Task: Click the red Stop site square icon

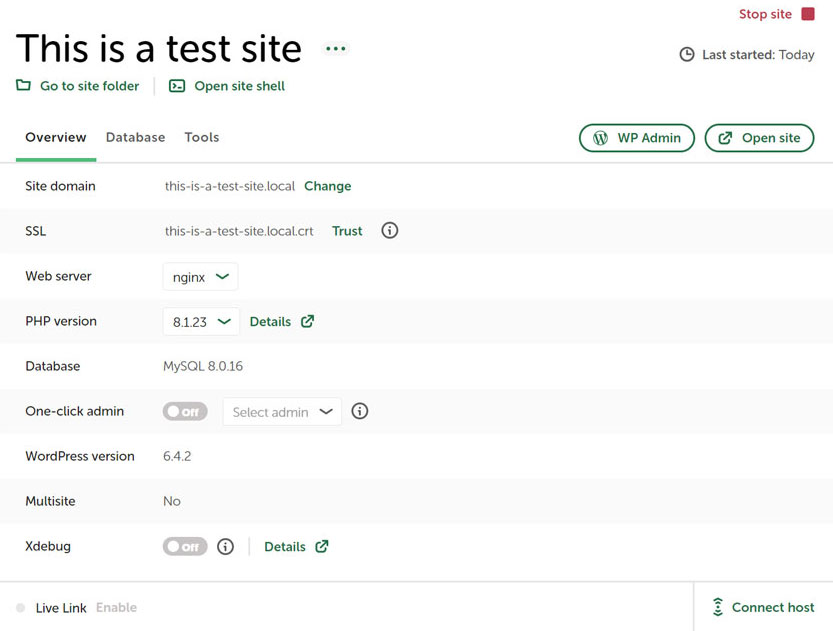Action: 808,14
